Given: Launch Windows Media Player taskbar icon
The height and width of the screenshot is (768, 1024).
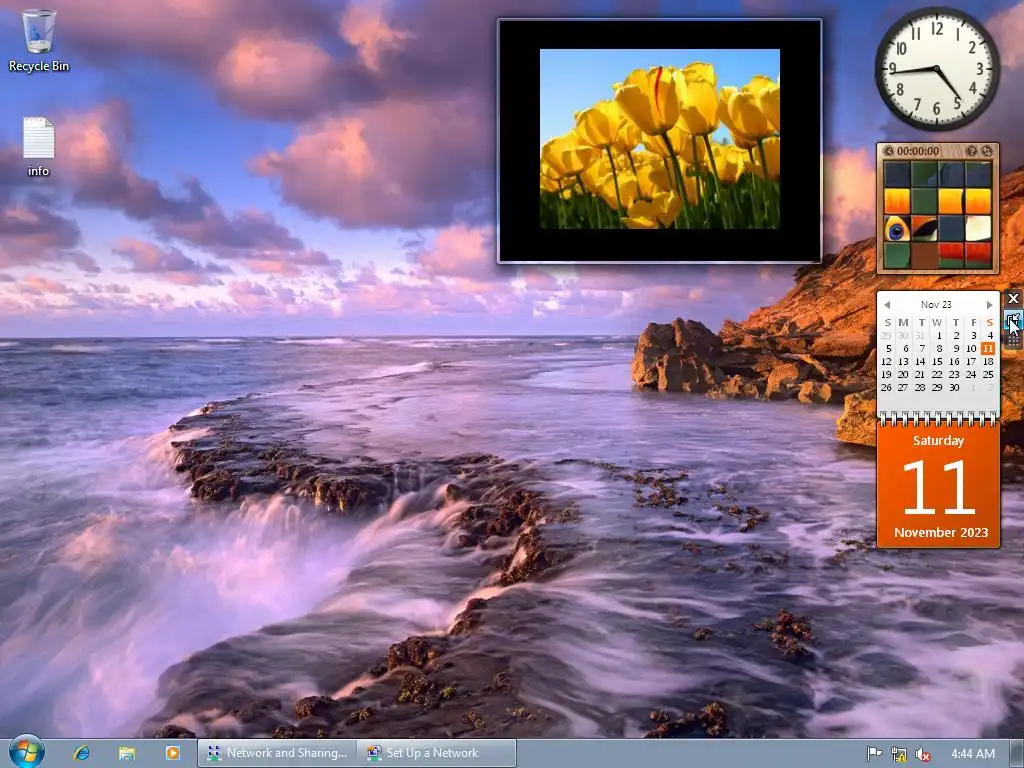Looking at the screenshot, I should tap(172, 753).
